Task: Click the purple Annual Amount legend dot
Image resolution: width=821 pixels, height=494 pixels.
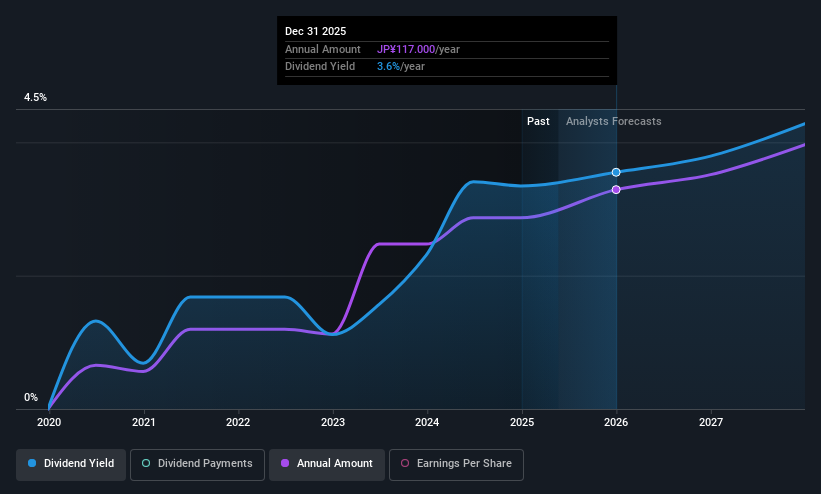Action: click(285, 463)
